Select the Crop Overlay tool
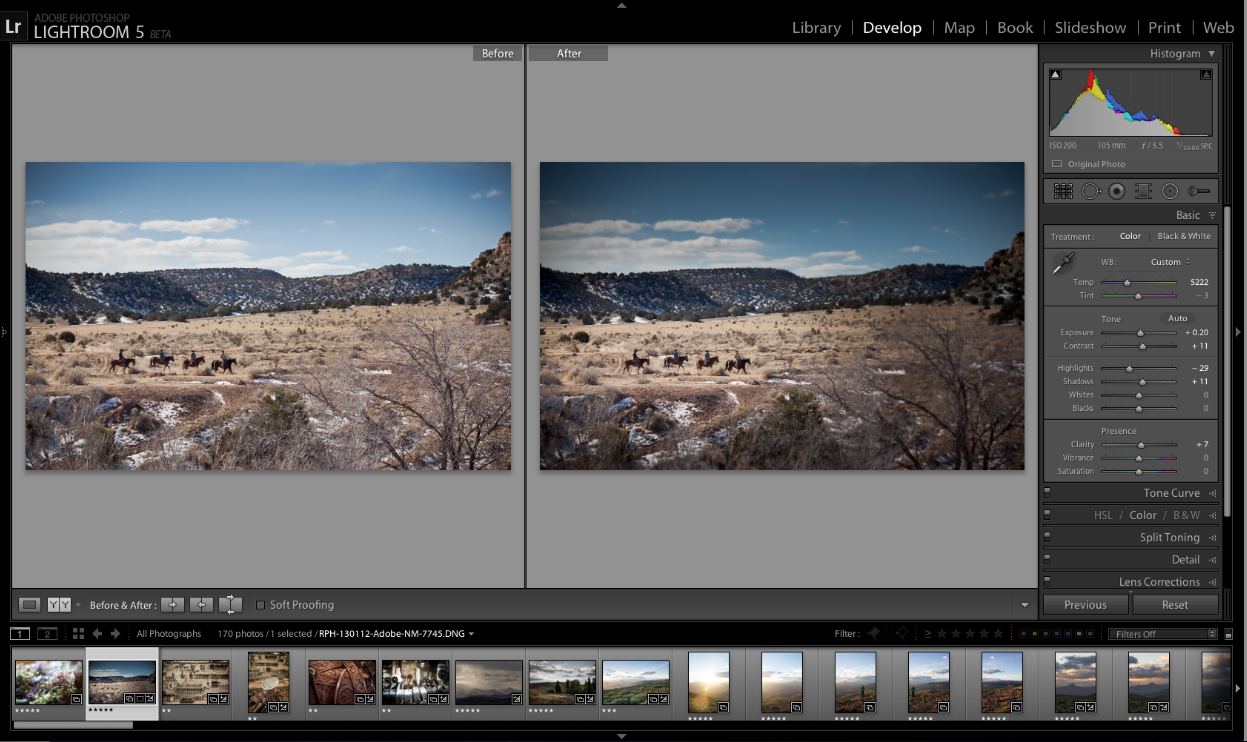 pos(1063,191)
